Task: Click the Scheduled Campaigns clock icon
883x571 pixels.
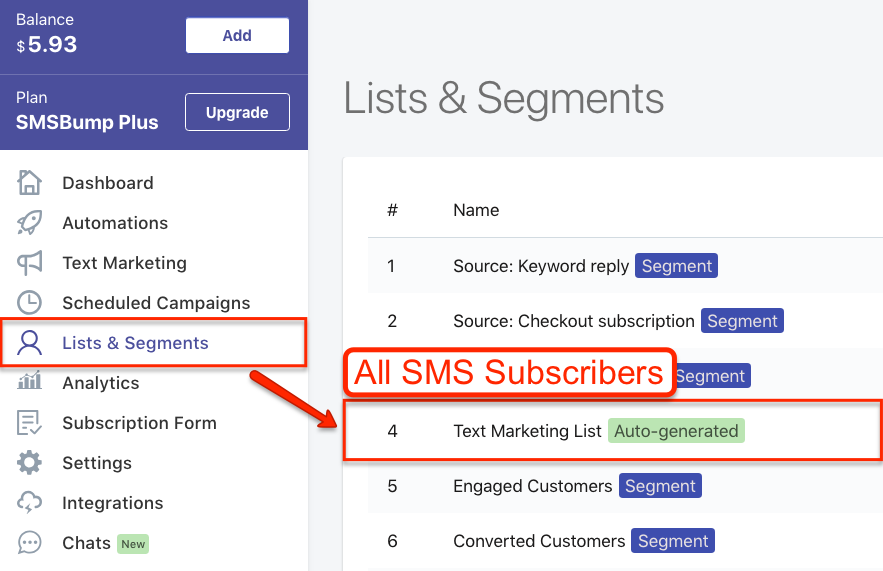Action: click(29, 302)
